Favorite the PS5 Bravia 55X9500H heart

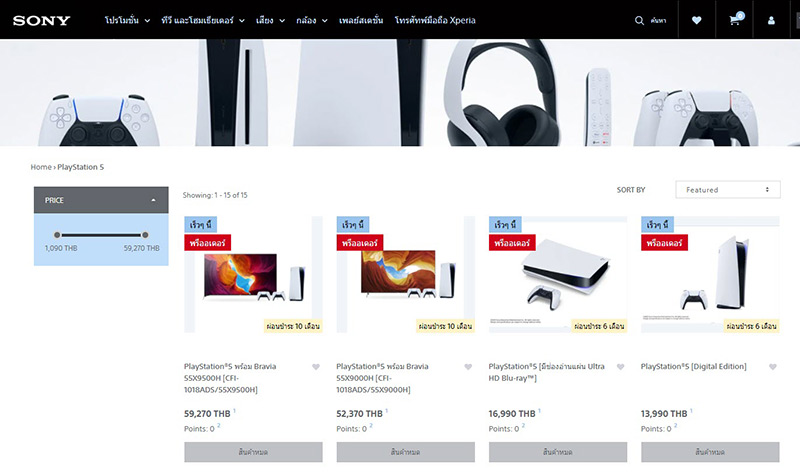316,367
